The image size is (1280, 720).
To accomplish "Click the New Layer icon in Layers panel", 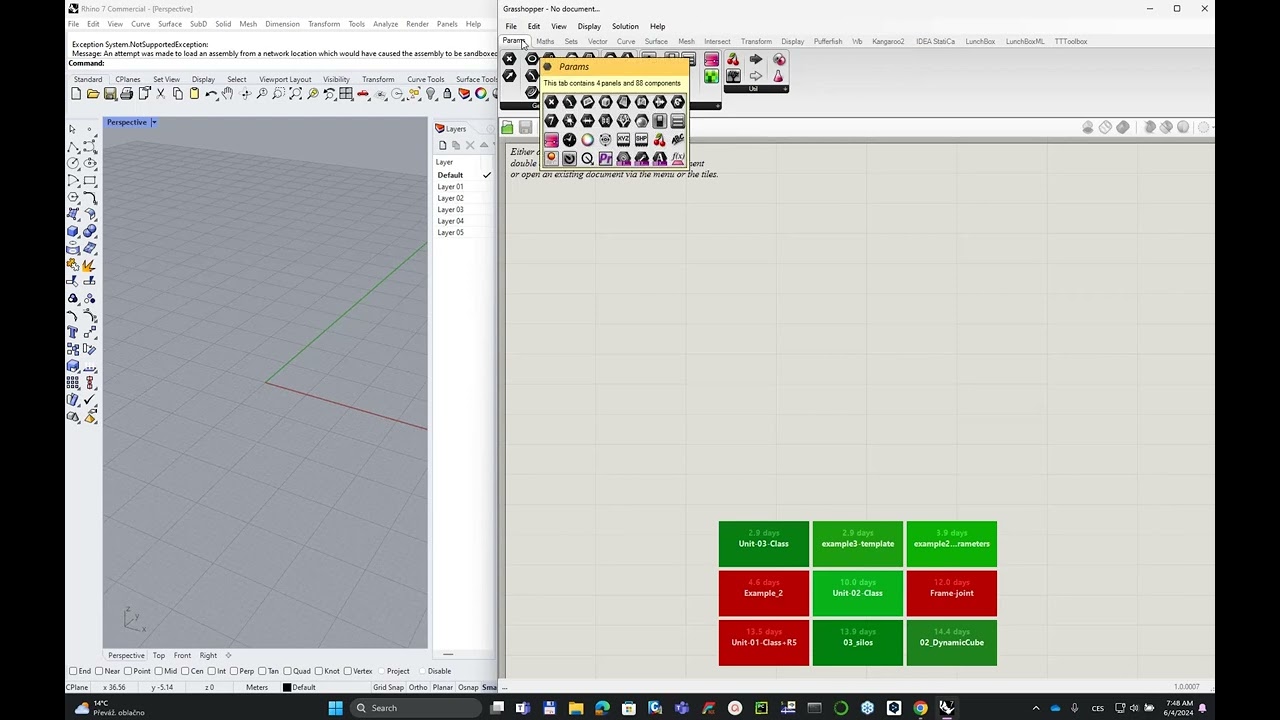I will [443, 145].
